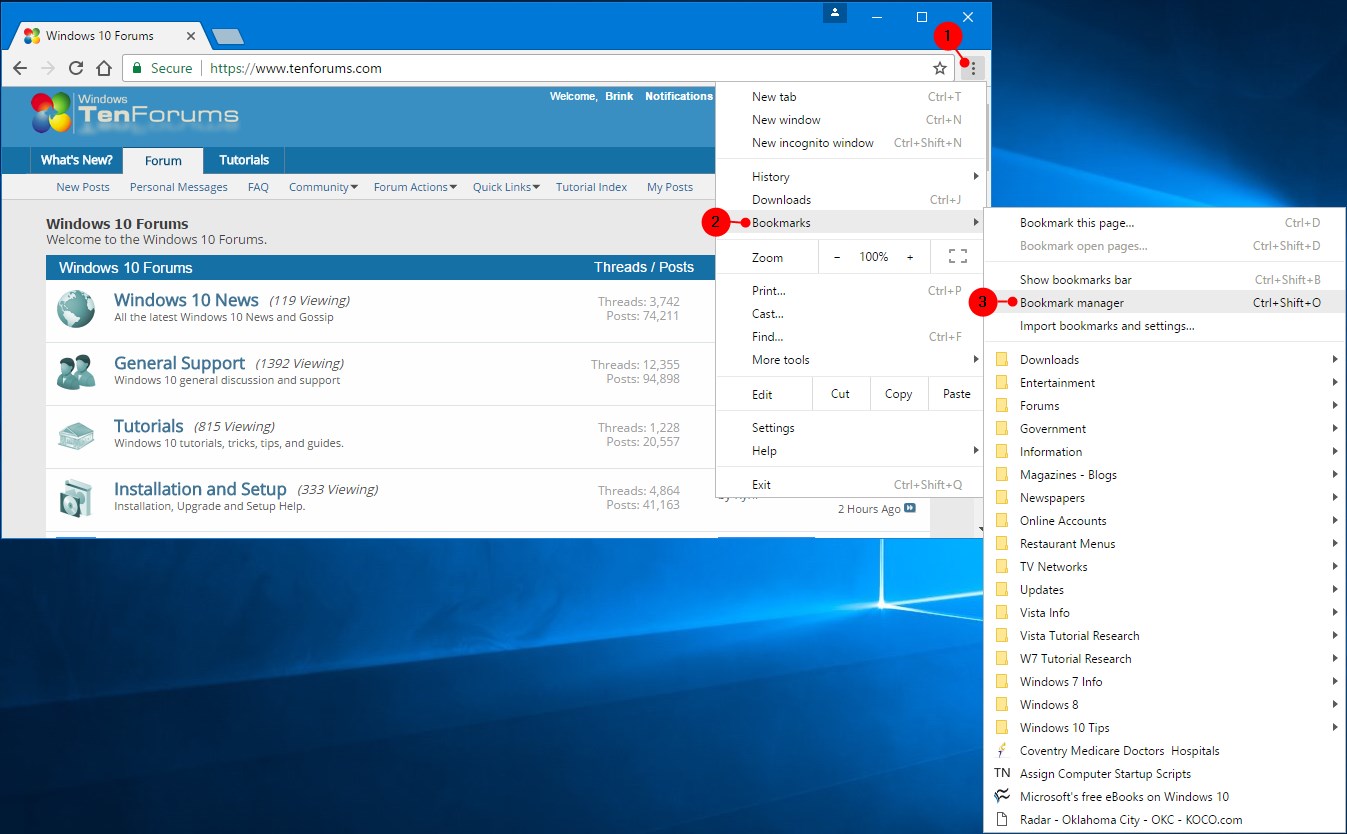The height and width of the screenshot is (834, 1347).
Task: Open the Notifications link
Action: tap(678, 96)
